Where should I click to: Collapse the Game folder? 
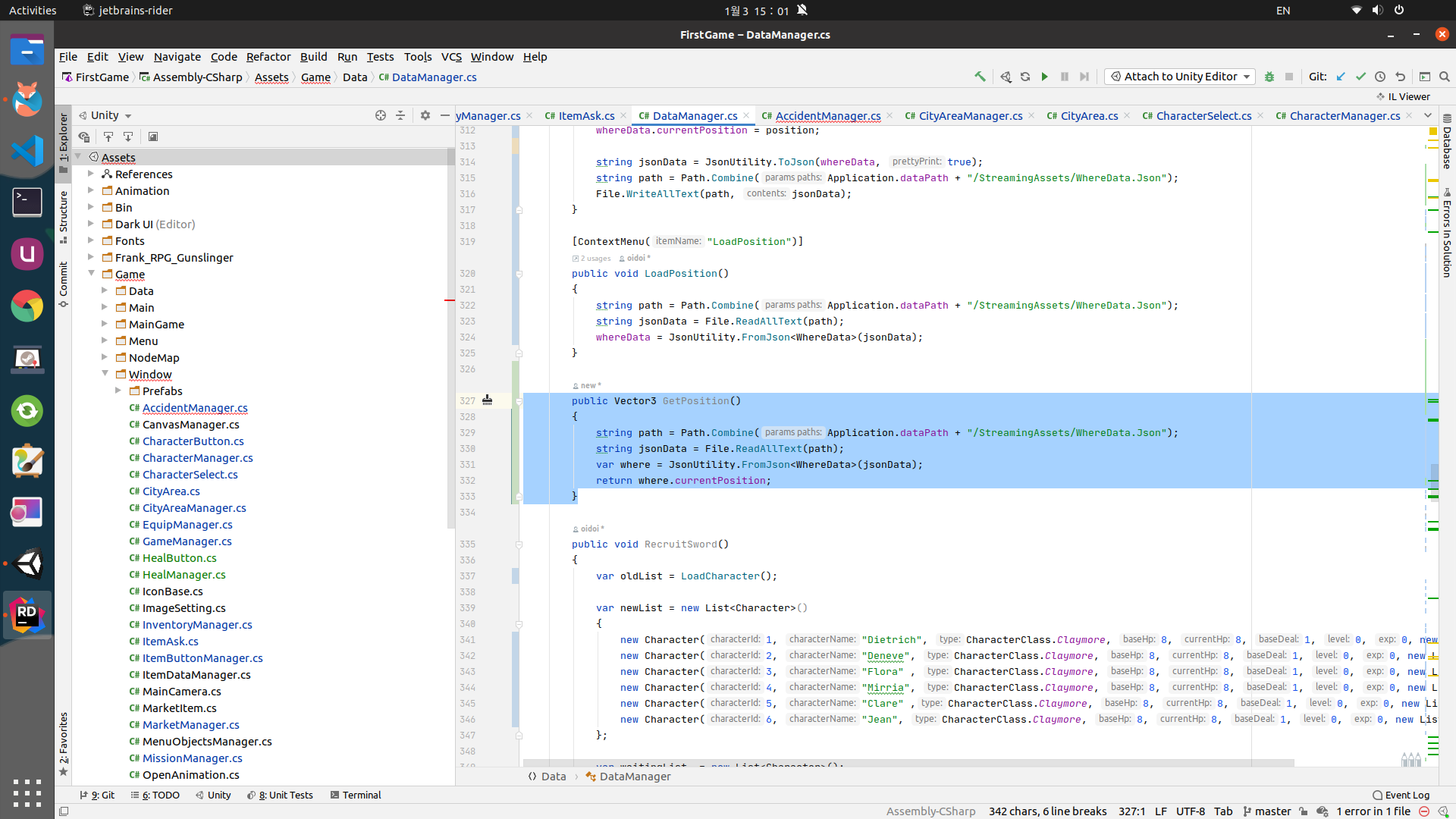coord(91,274)
